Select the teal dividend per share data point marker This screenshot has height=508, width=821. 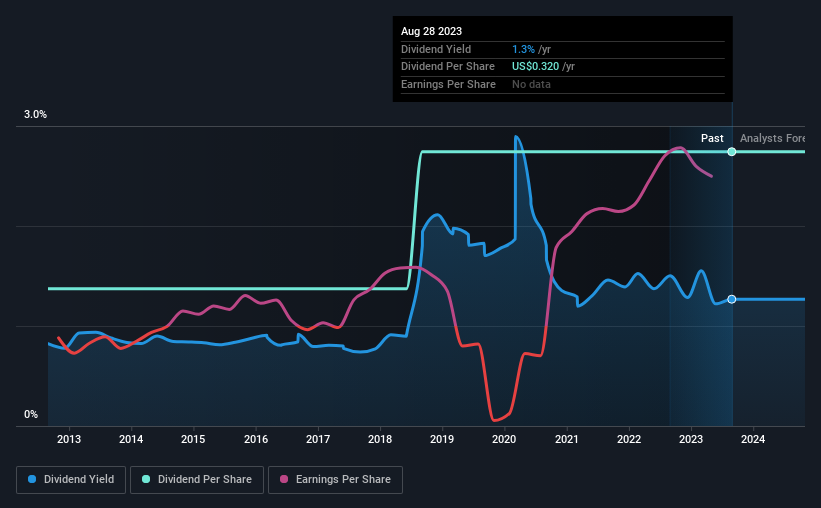click(x=732, y=152)
